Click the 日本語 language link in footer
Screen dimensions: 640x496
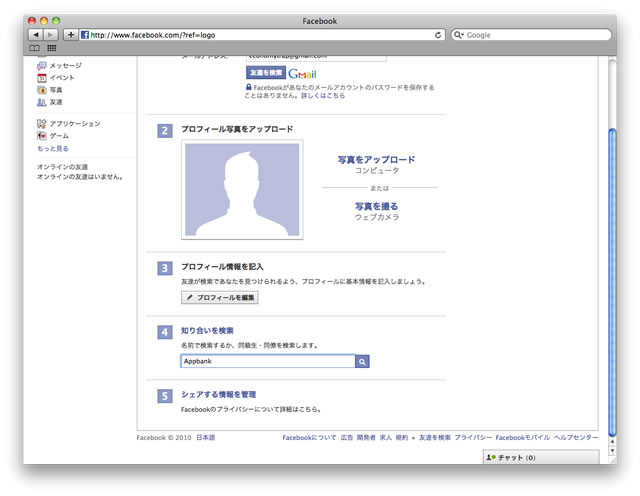(206, 438)
